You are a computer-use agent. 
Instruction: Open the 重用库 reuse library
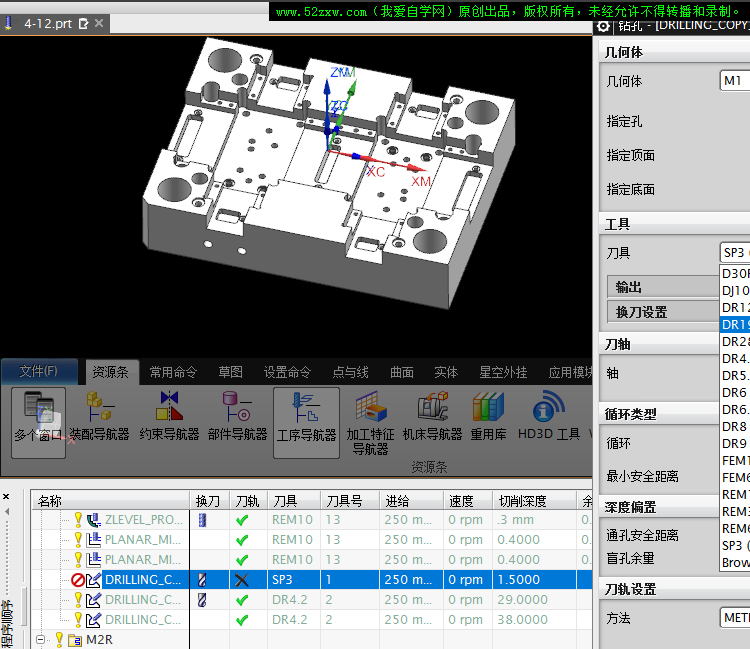click(x=489, y=421)
